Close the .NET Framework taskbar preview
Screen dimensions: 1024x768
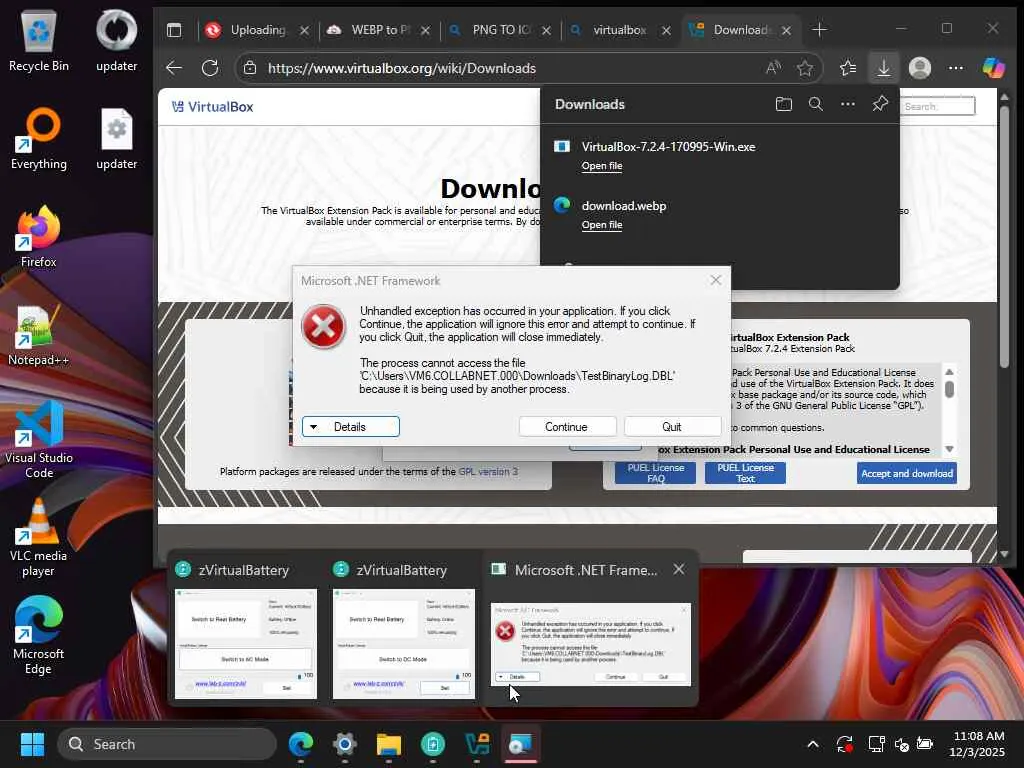click(679, 569)
